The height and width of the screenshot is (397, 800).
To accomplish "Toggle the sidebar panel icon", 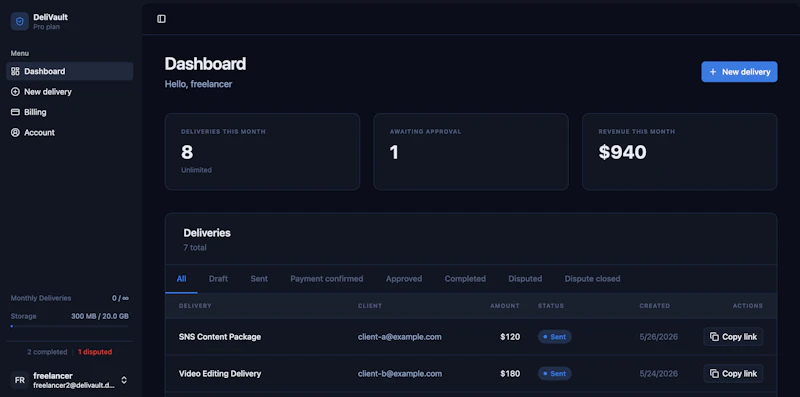I will point(161,19).
